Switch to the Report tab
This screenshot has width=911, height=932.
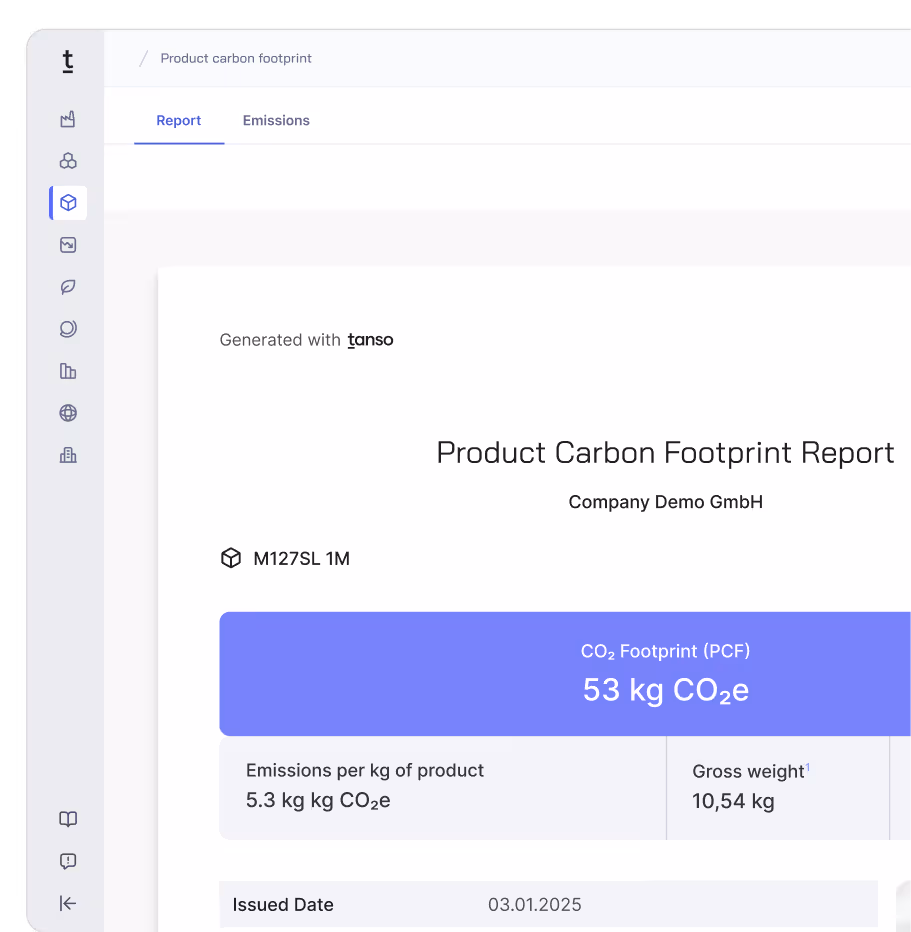(179, 121)
